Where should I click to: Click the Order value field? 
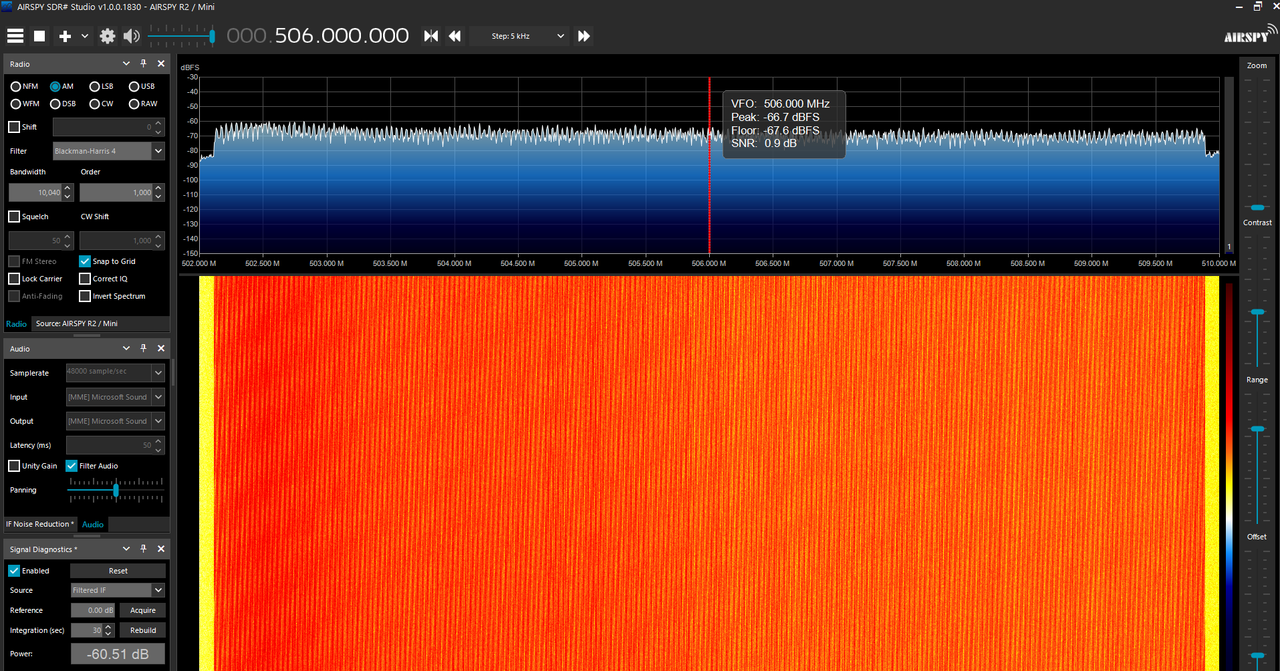click(116, 192)
